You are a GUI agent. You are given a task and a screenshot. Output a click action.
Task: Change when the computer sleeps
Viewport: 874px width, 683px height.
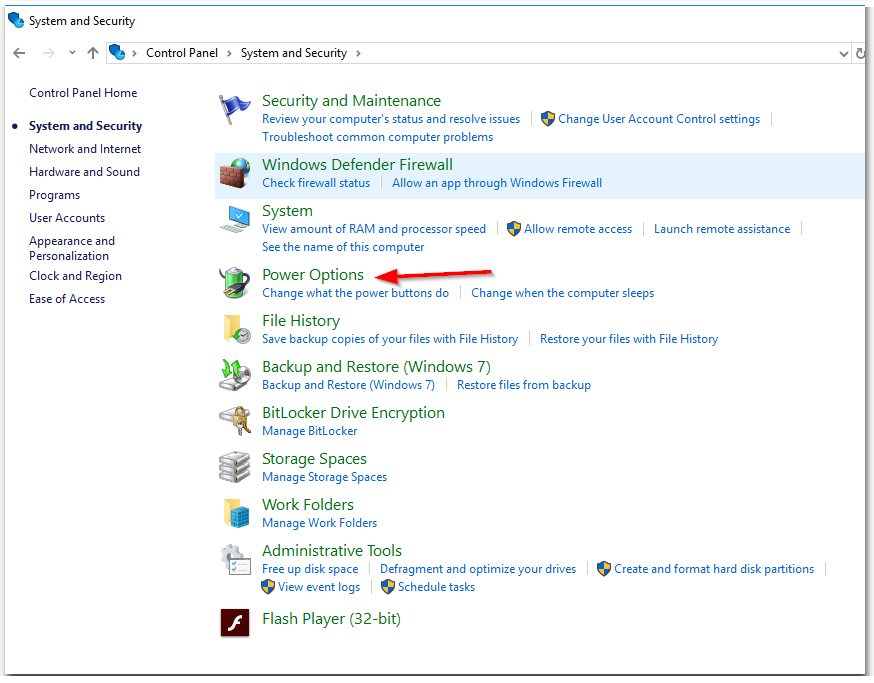(562, 293)
